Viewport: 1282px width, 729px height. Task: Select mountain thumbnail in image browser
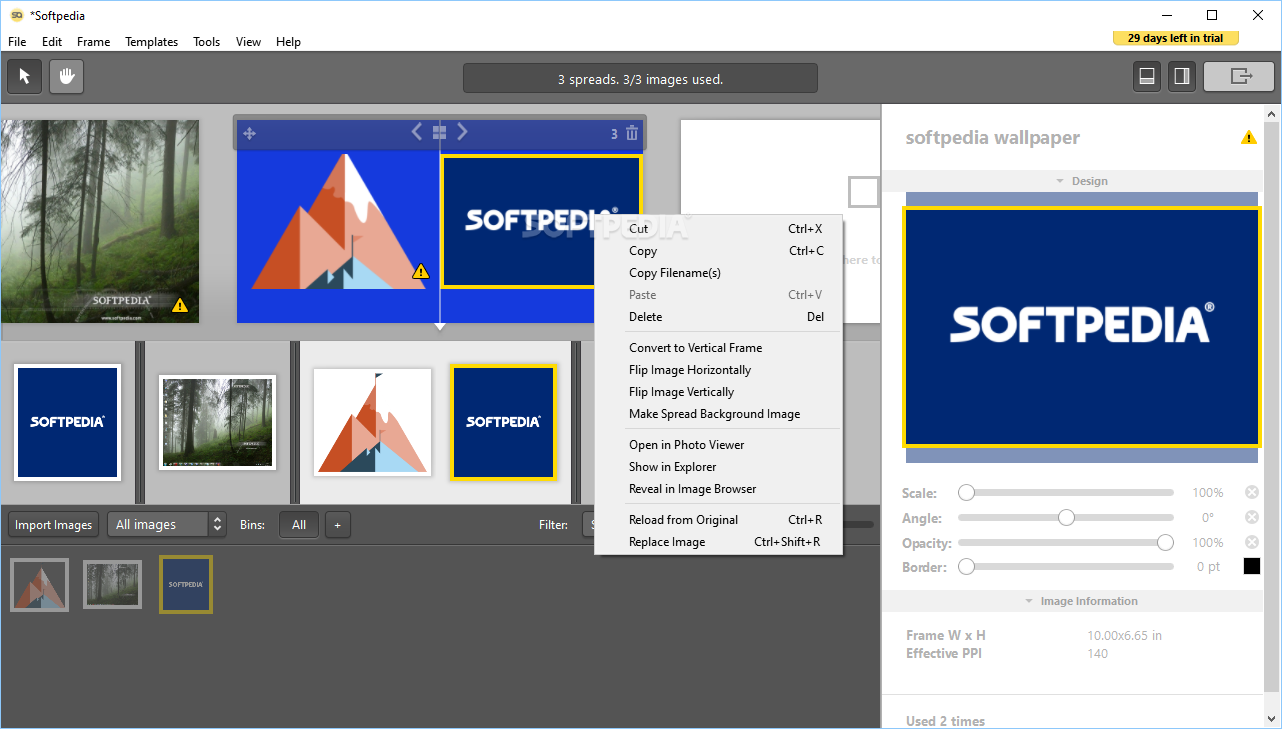click(40, 585)
